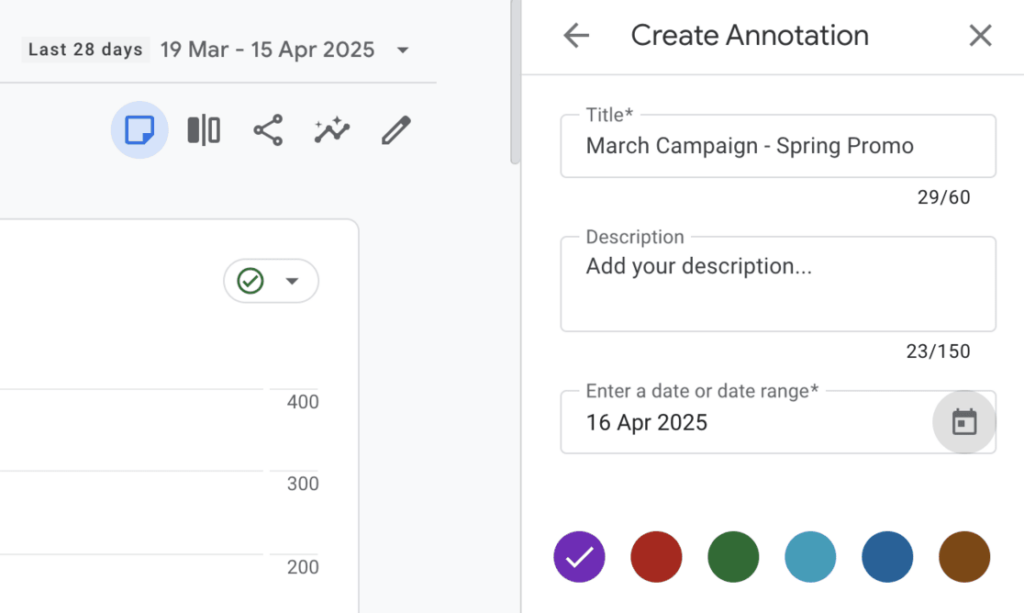This screenshot has height=613, width=1024.
Task: Pick the red annotation color swatch
Action: [656, 557]
